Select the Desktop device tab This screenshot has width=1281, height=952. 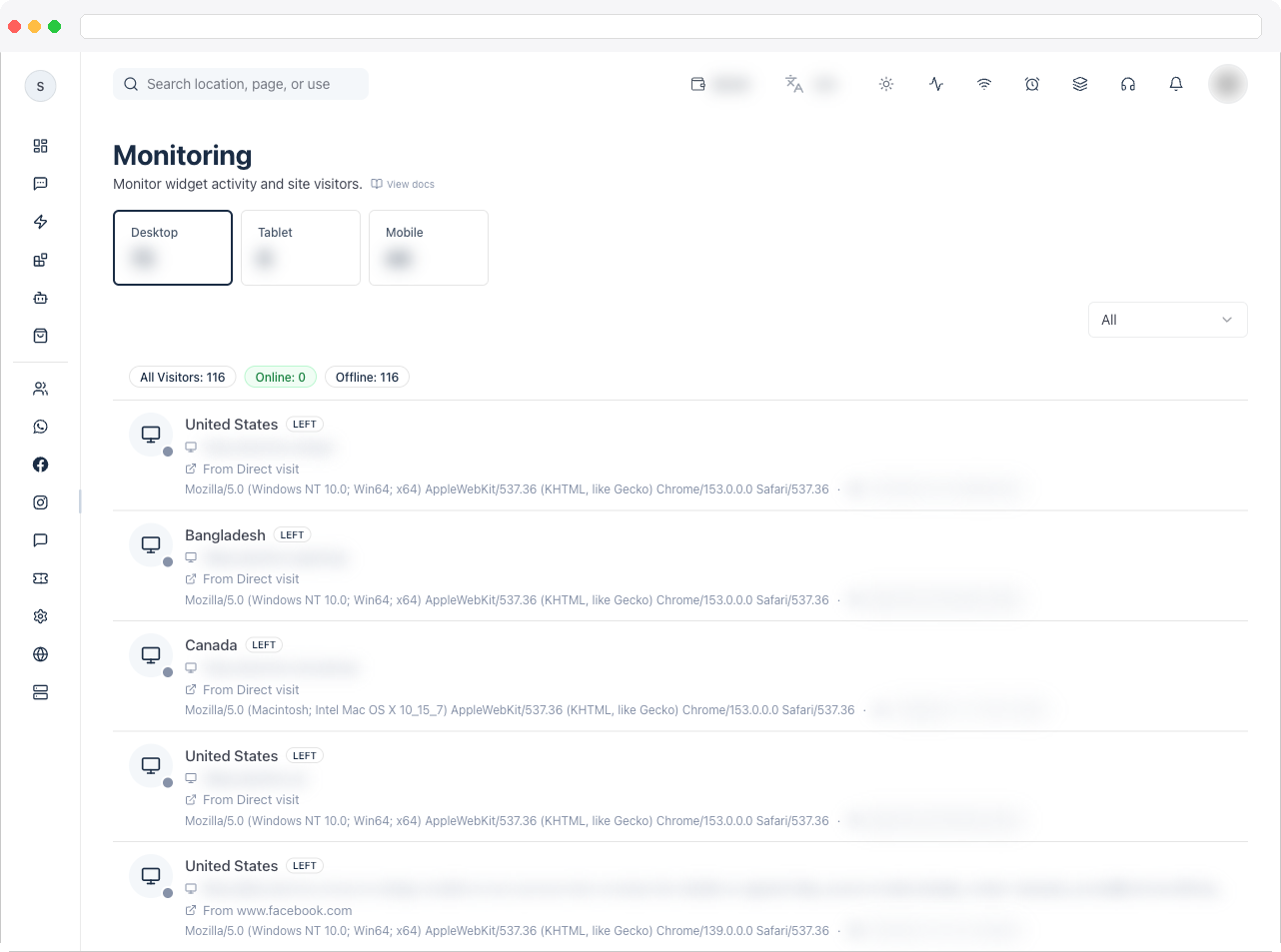click(x=173, y=248)
